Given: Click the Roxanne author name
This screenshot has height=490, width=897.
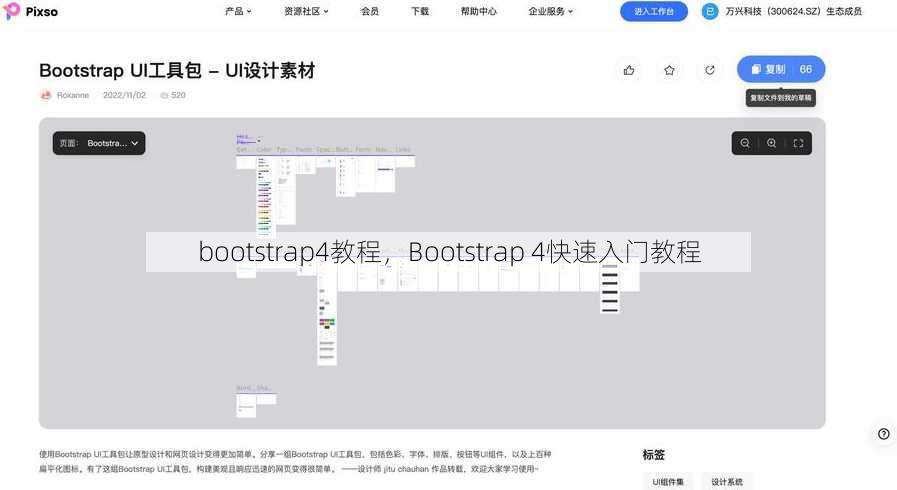Looking at the screenshot, I should (73, 95).
